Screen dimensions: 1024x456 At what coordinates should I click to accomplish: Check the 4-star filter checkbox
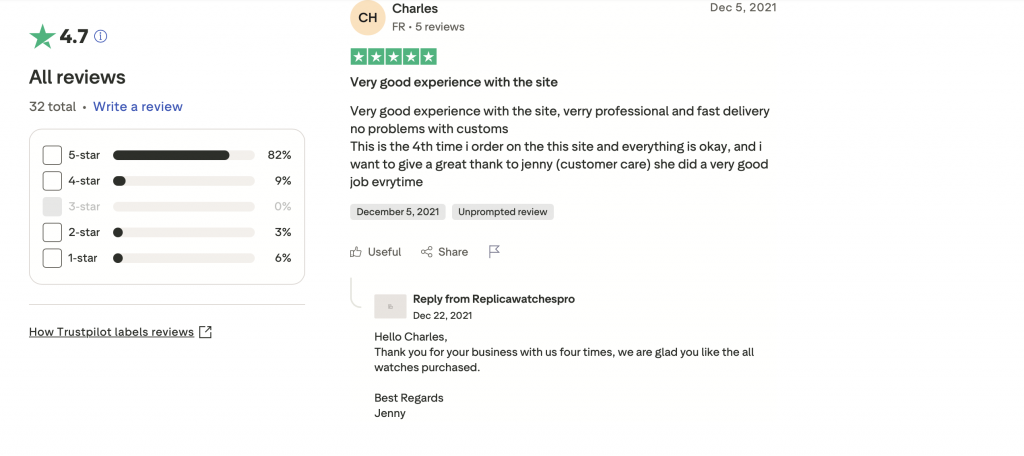pos(52,181)
